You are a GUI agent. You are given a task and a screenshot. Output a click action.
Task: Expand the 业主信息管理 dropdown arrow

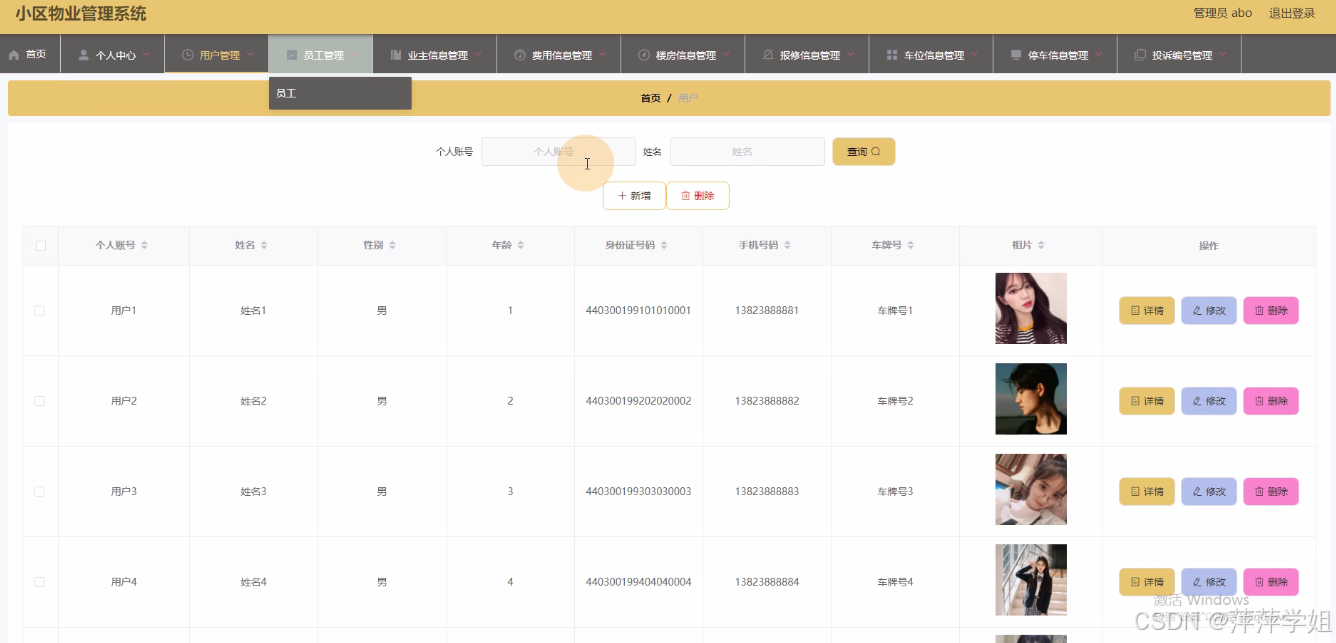[x=478, y=55]
